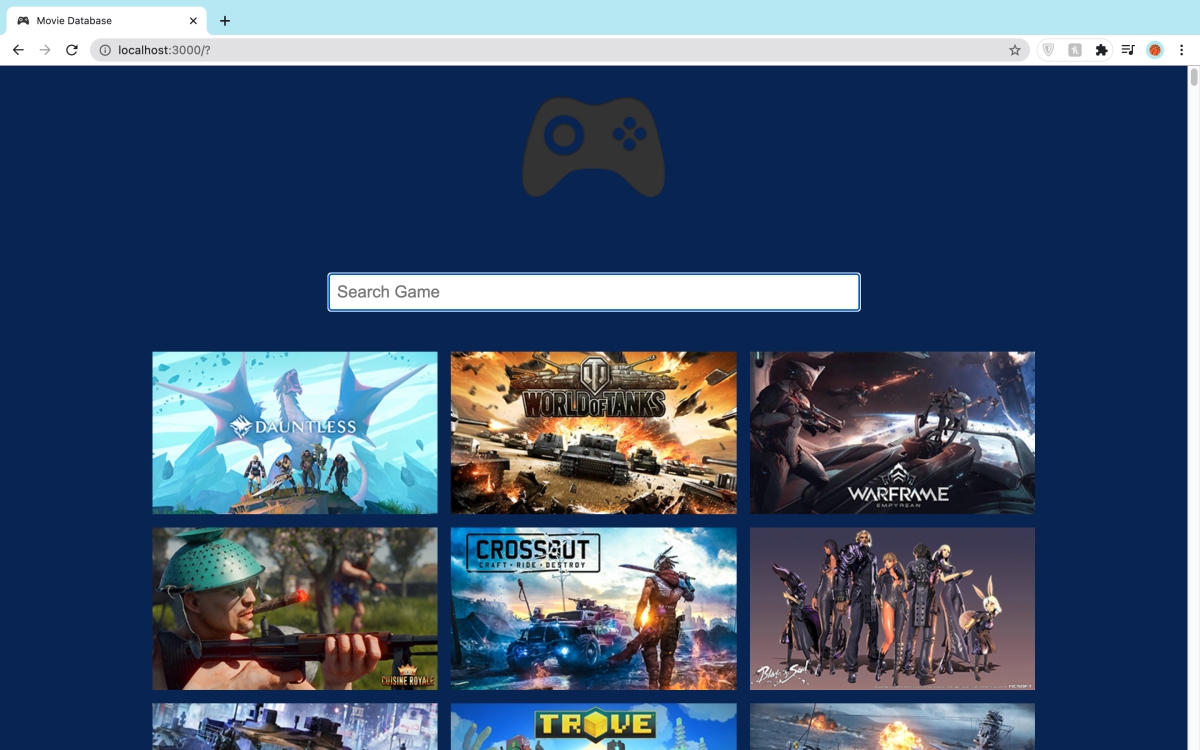Click the localhost:3000 address bar
This screenshot has width=1200, height=750.
tap(560, 50)
